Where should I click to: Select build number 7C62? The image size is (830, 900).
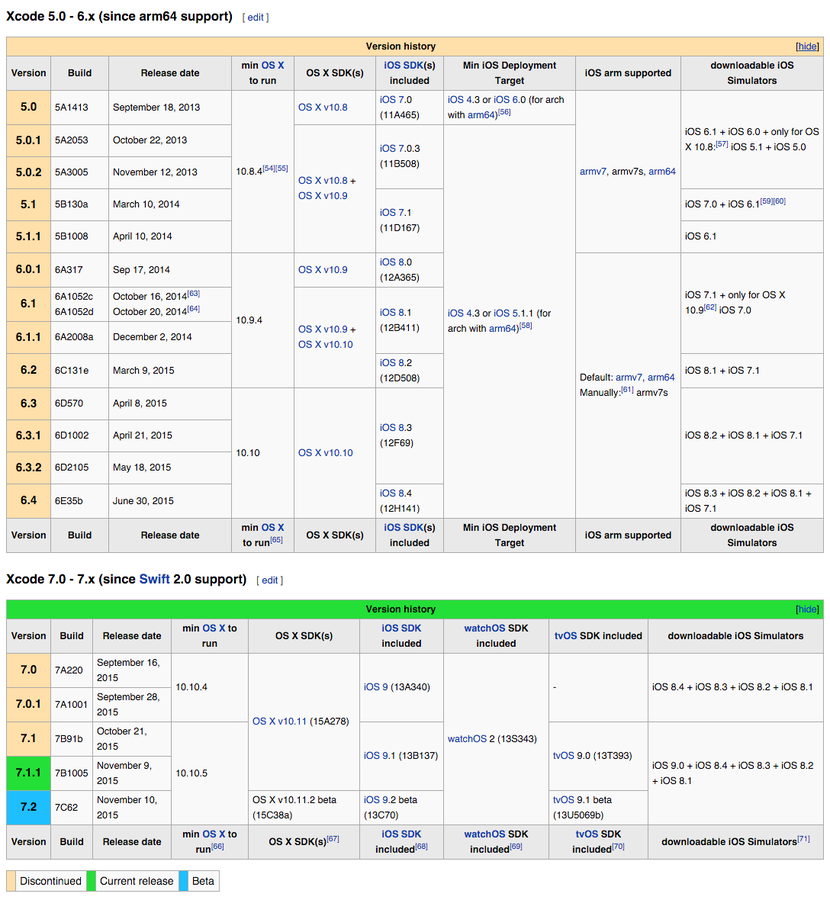pos(66,808)
